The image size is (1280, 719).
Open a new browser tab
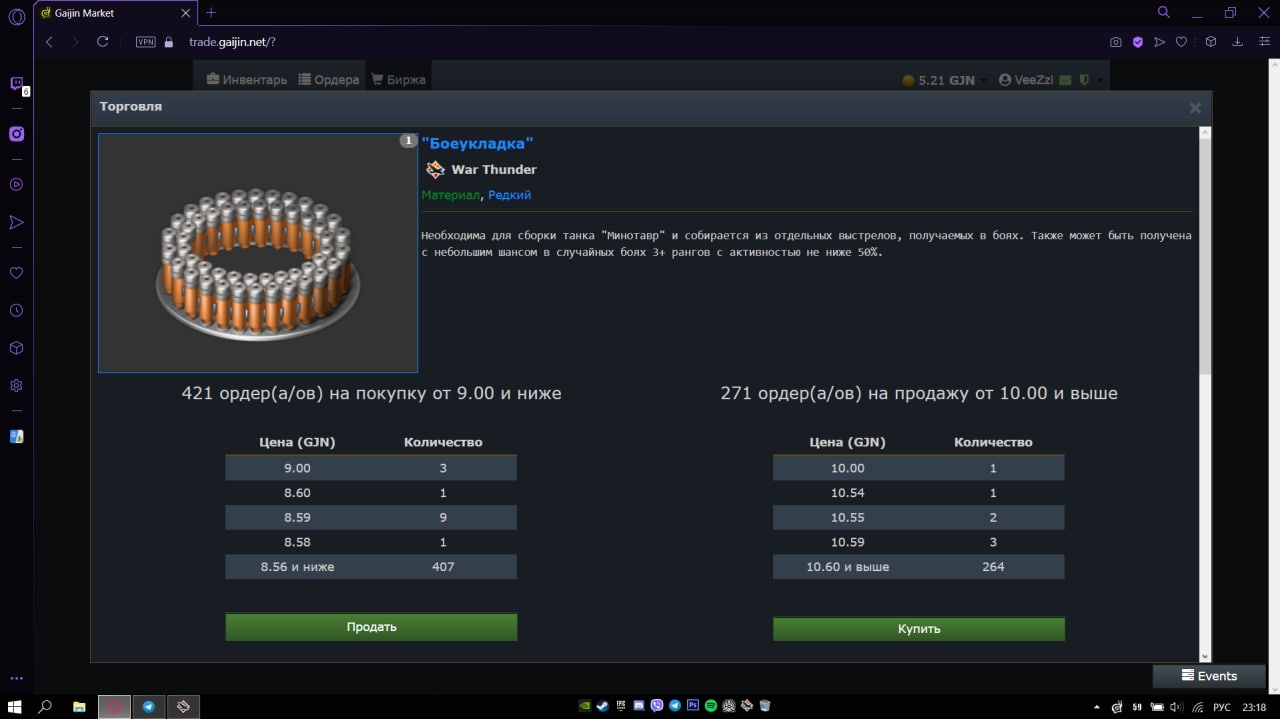[x=211, y=13]
